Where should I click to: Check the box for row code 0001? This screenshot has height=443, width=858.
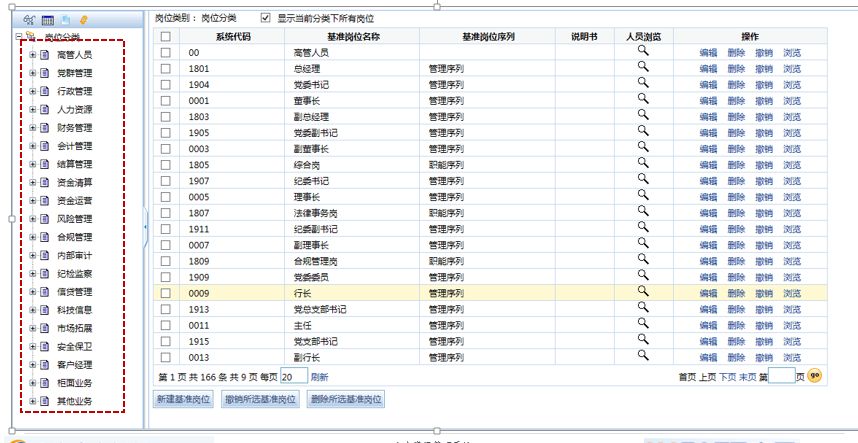click(x=166, y=101)
